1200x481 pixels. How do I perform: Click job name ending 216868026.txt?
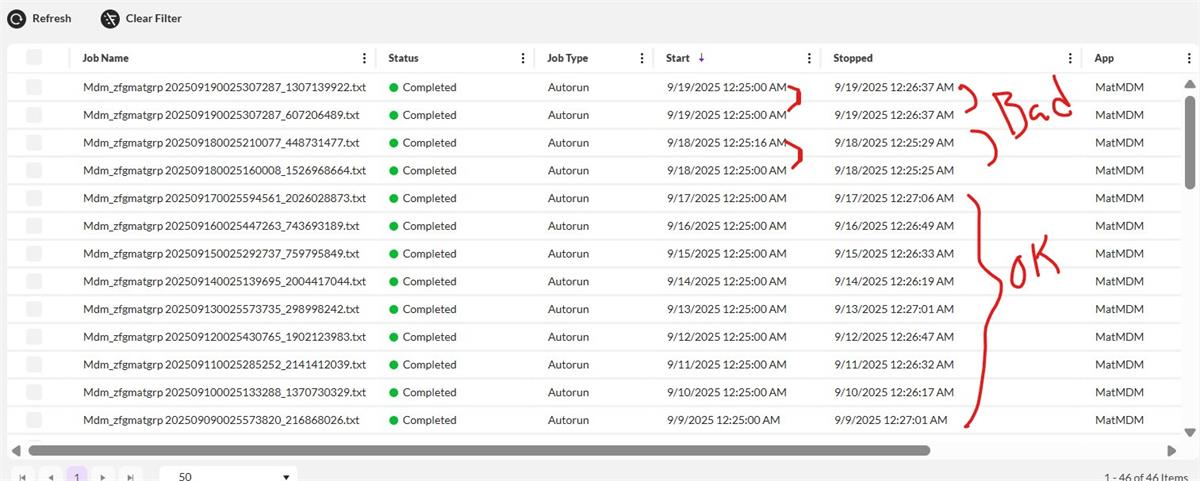click(x=221, y=420)
